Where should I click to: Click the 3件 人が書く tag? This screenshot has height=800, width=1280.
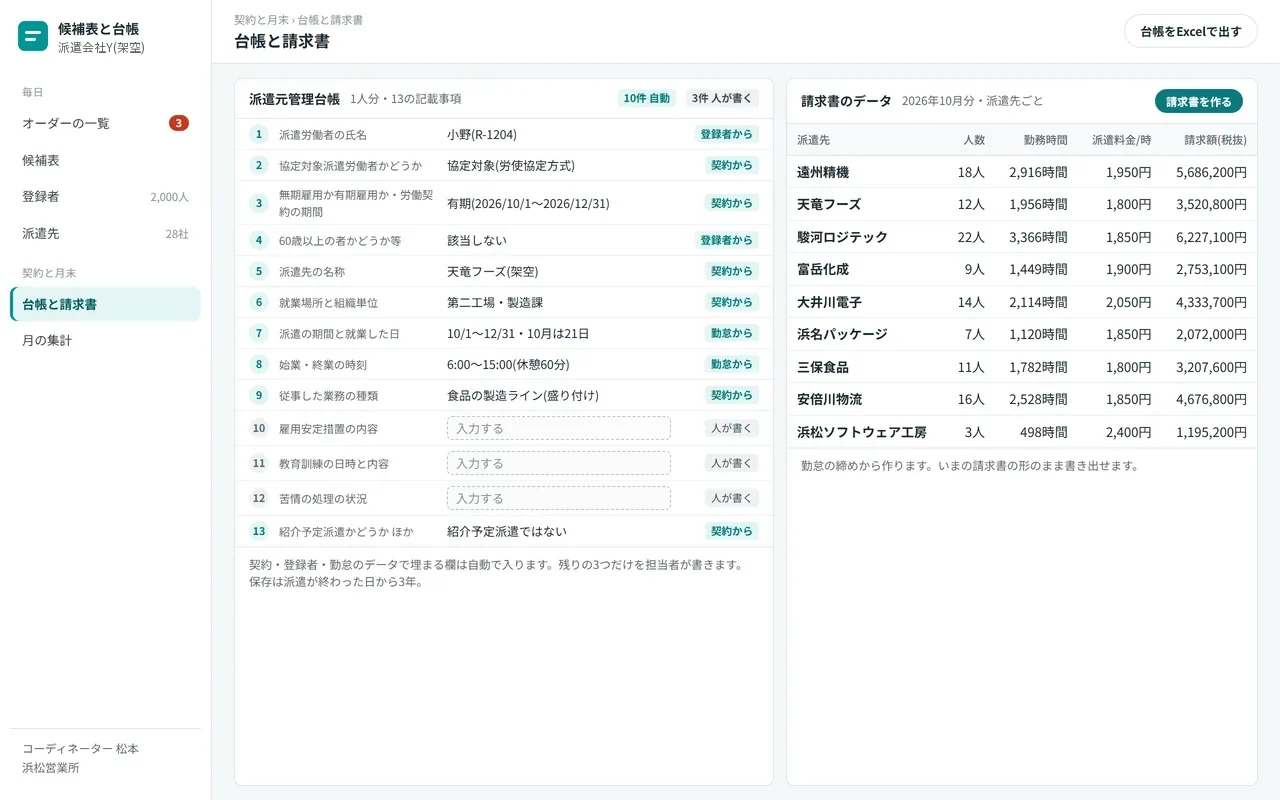pyautogui.click(x=722, y=98)
